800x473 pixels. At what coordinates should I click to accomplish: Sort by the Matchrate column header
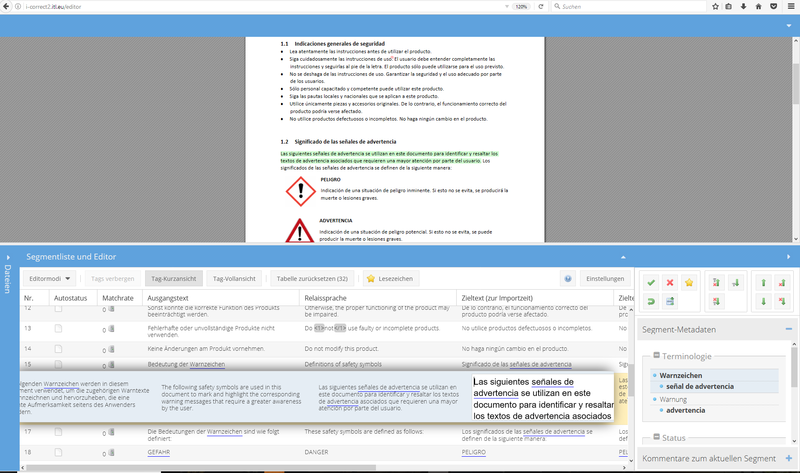tap(120, 298)
